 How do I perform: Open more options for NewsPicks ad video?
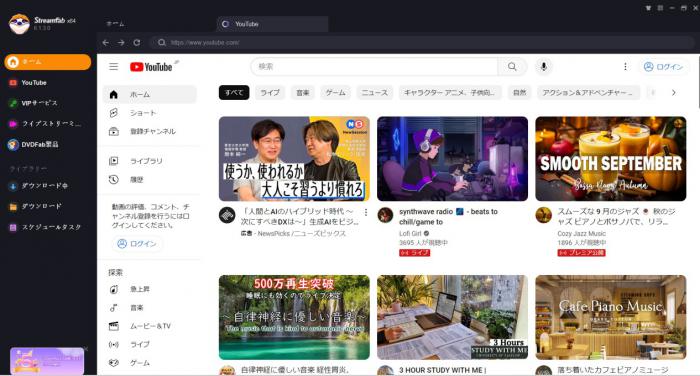(x=366, y=212)
